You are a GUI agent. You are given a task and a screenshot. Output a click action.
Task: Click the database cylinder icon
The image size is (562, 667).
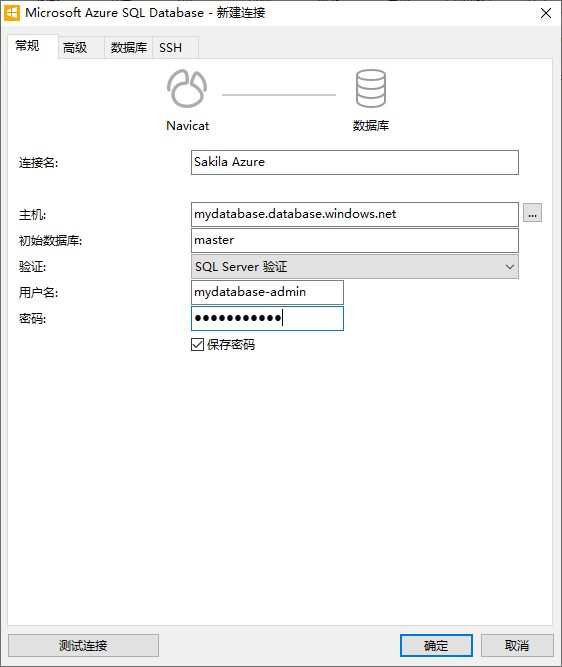[x=371, y=88]
